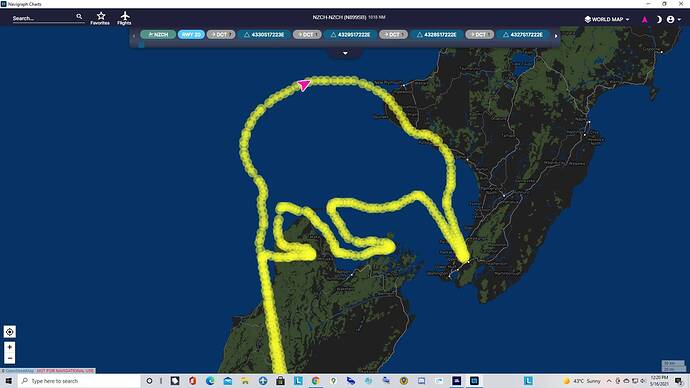690x388 pixels.
Task: Center map on current location
Action: [x=10, y=332]
